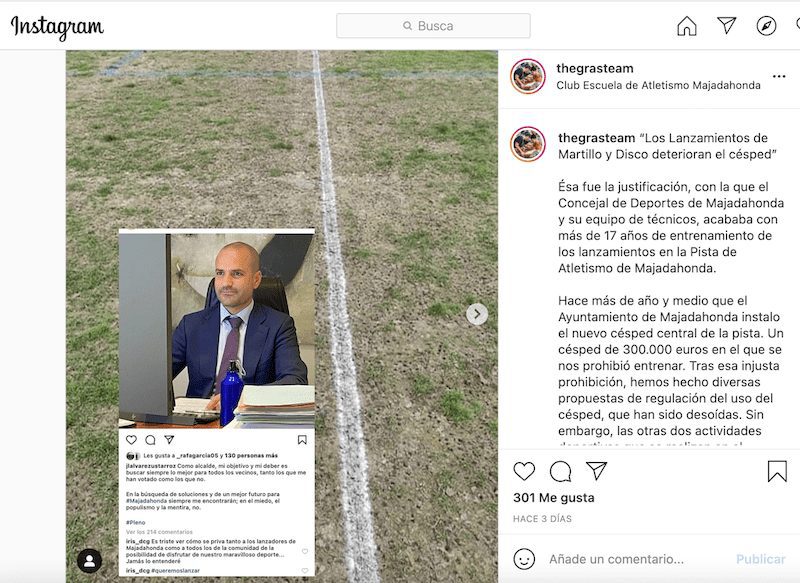
Task: Open the Instagram home feed icon
Action: click(x=687, y=26)
